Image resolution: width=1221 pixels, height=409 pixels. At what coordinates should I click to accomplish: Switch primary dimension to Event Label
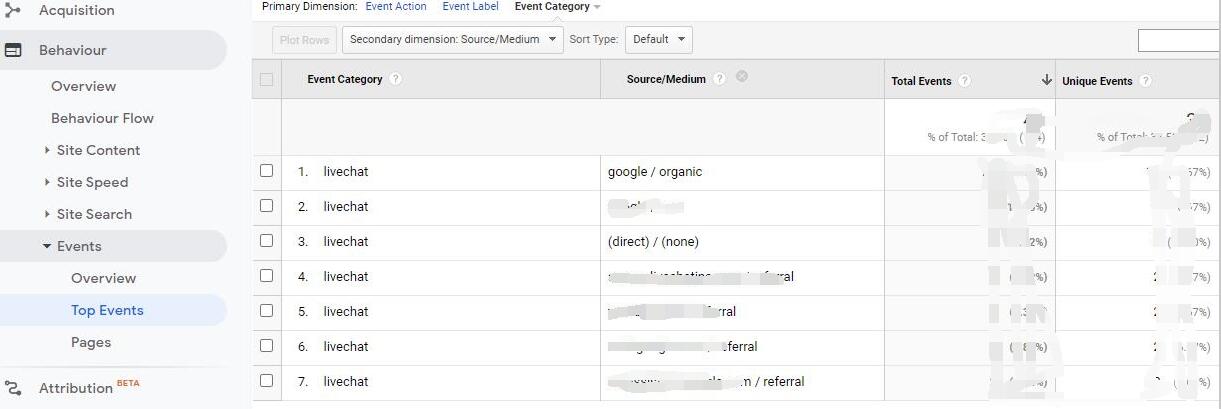(470, 6)
